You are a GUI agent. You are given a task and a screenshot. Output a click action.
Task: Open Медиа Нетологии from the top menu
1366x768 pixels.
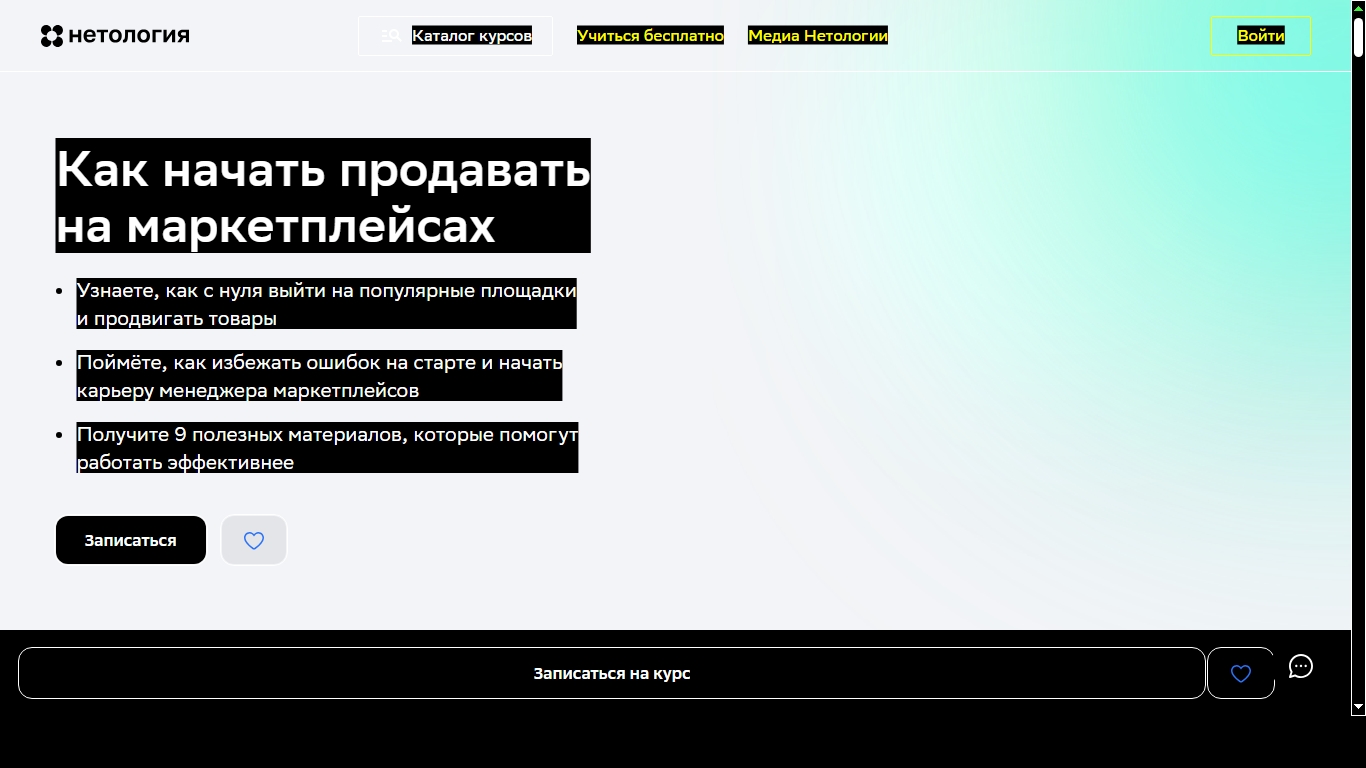tap(818, 35)
